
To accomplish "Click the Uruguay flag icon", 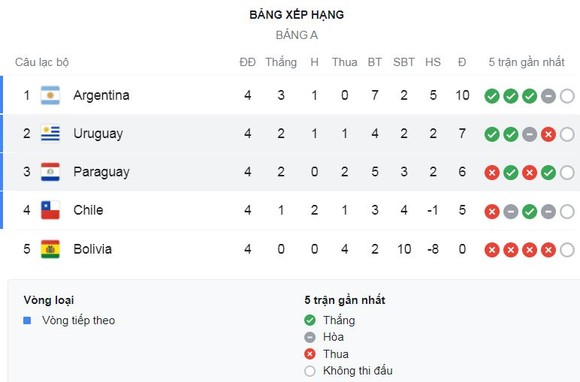I will tap(50, 133).
